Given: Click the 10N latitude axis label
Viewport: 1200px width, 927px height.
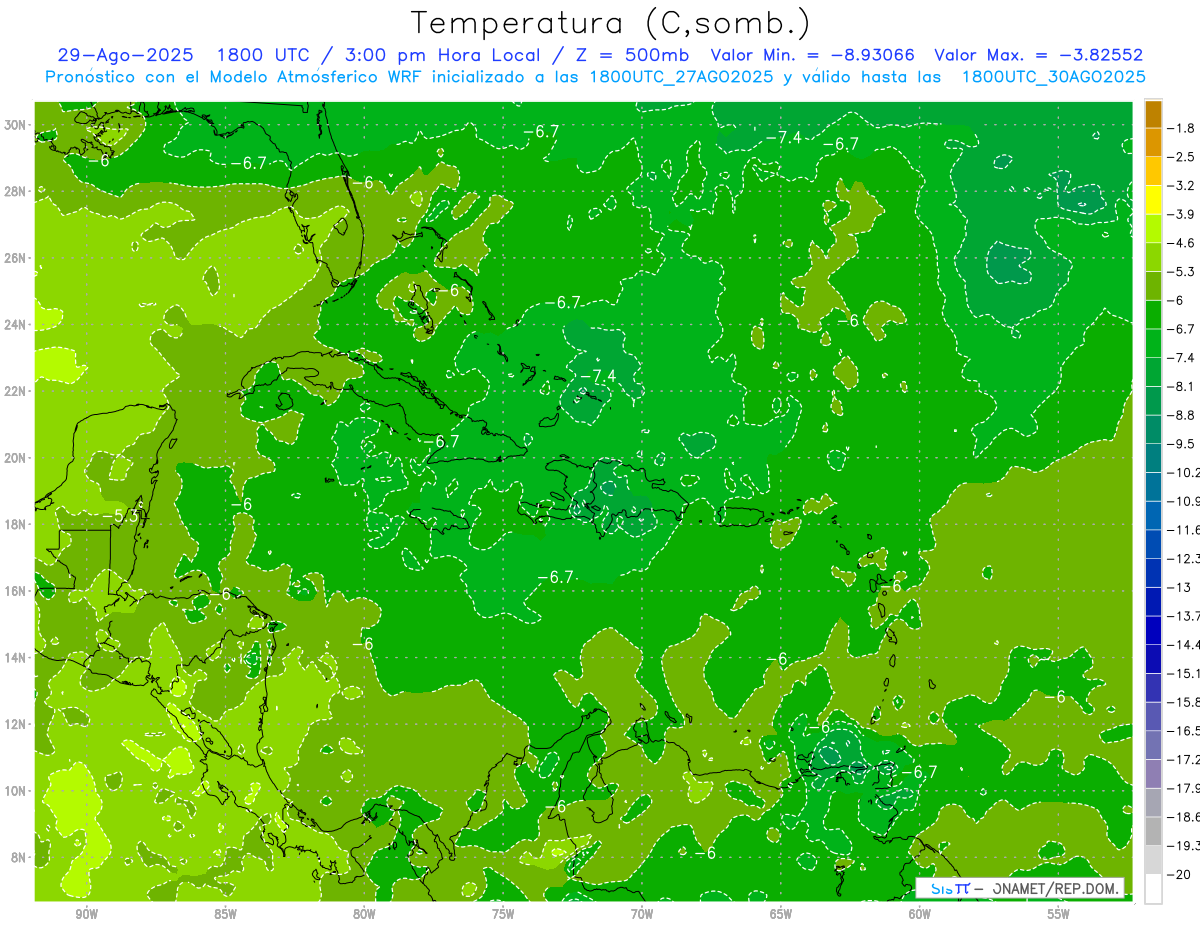Looking at the screenshot, I should (x=17, y=791).
